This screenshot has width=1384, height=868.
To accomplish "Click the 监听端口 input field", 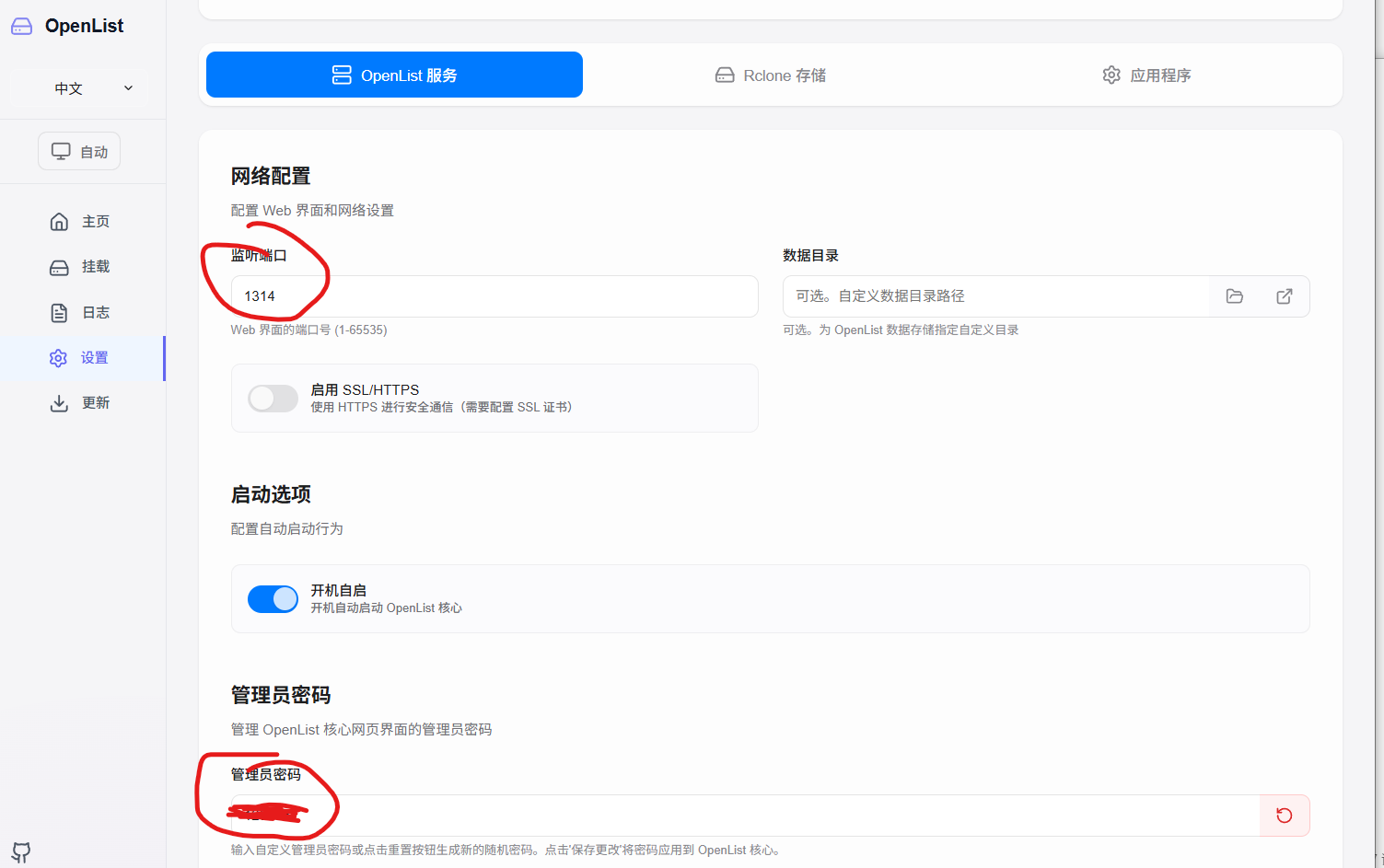I will click(494, 296).
